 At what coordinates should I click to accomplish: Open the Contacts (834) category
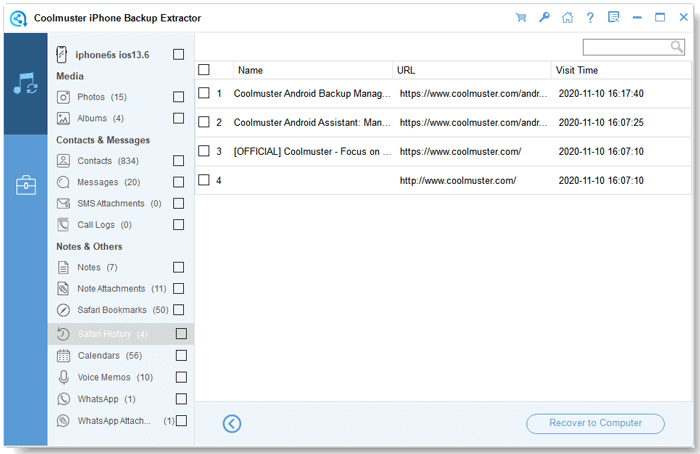(x=108, y=161)
